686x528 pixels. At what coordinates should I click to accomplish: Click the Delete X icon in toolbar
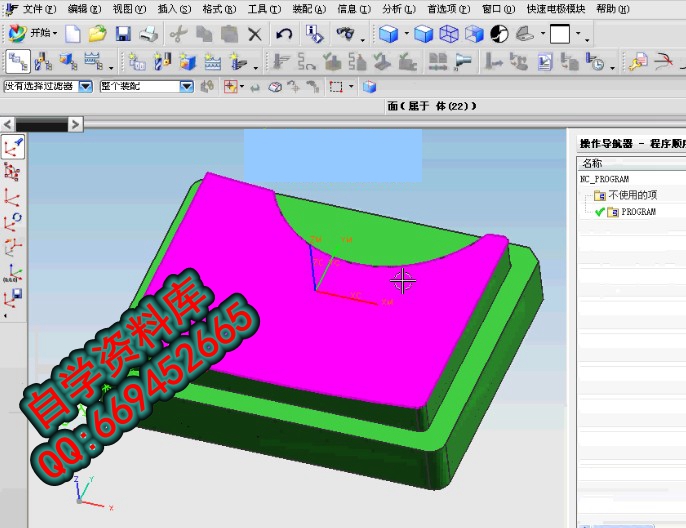click(x=255, y=34)
